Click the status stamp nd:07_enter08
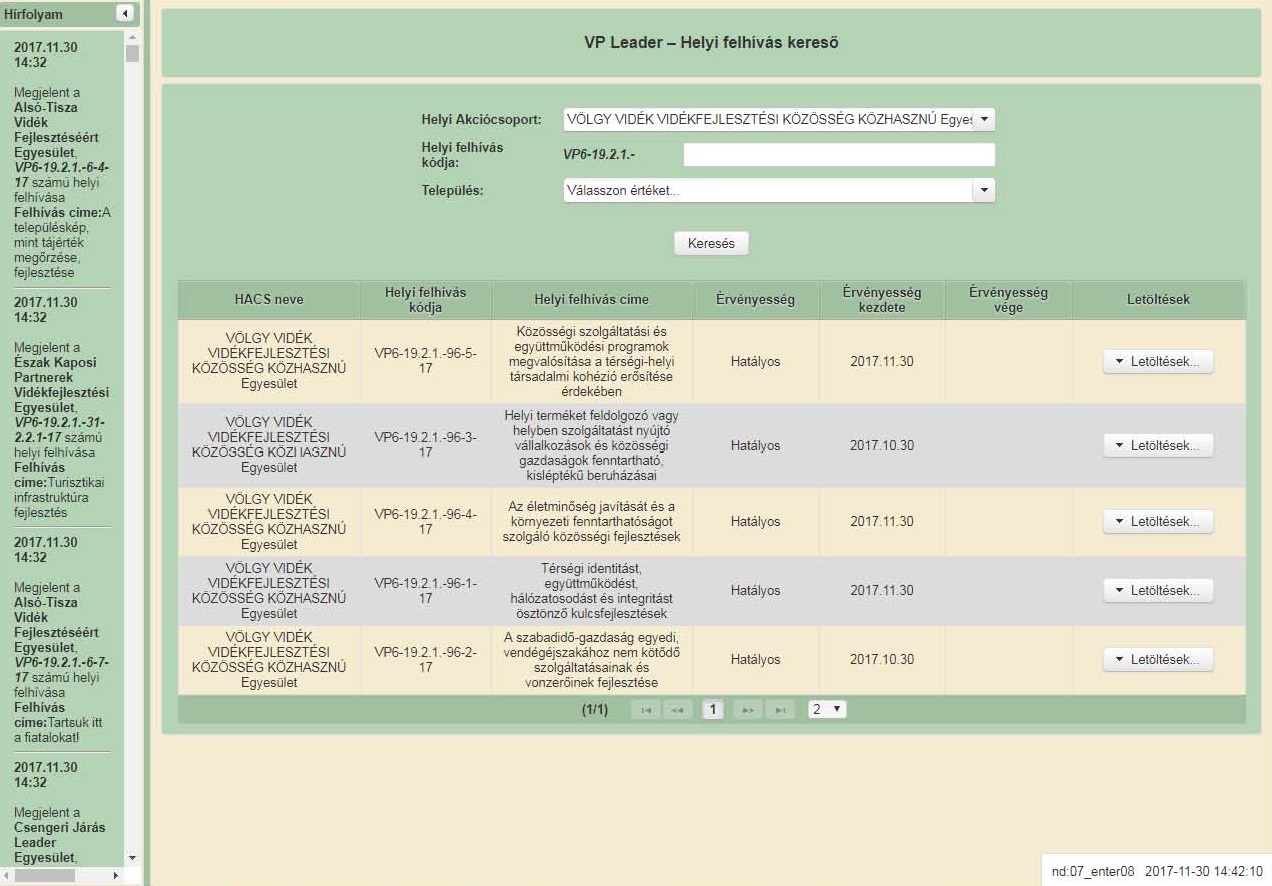The height and width of the screenshot is (886, 1272). 1093,871
